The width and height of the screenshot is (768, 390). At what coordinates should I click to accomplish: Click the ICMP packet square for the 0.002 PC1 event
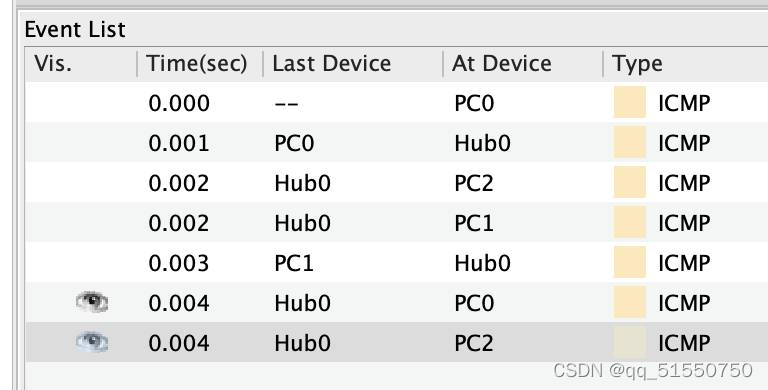tap(629, 222)
